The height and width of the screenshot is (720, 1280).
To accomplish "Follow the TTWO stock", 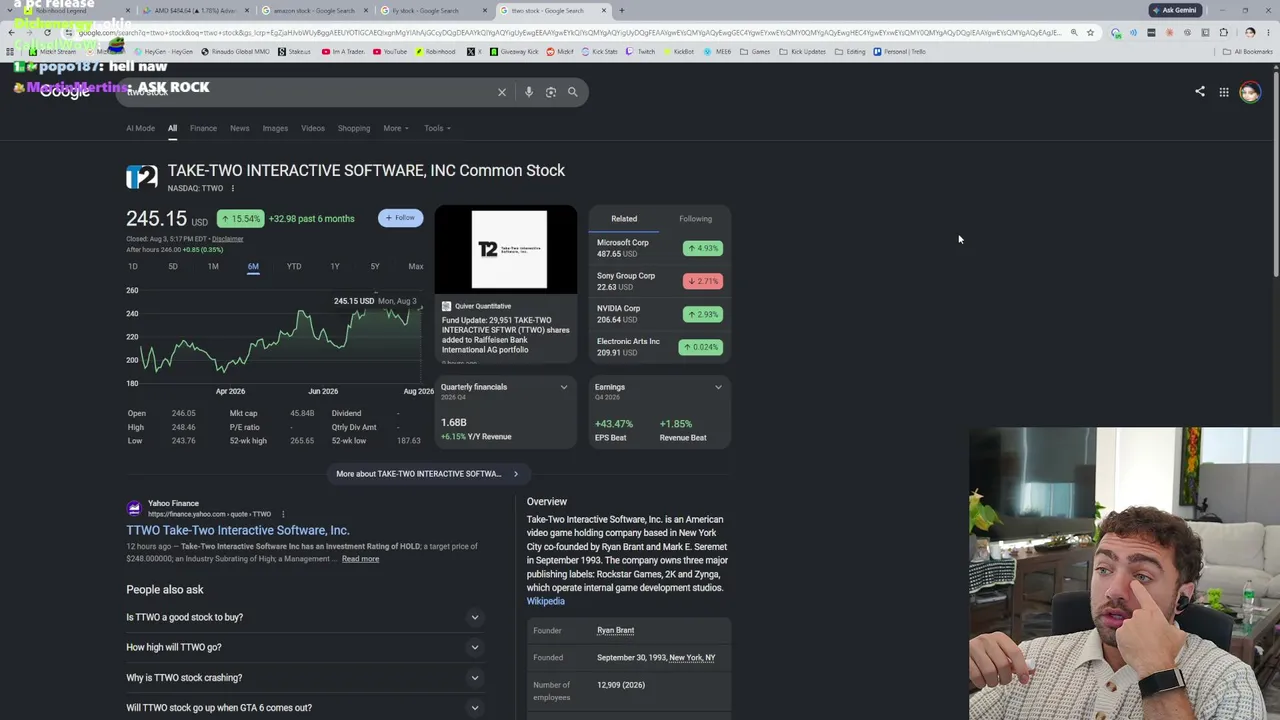I will pos(400,218).
